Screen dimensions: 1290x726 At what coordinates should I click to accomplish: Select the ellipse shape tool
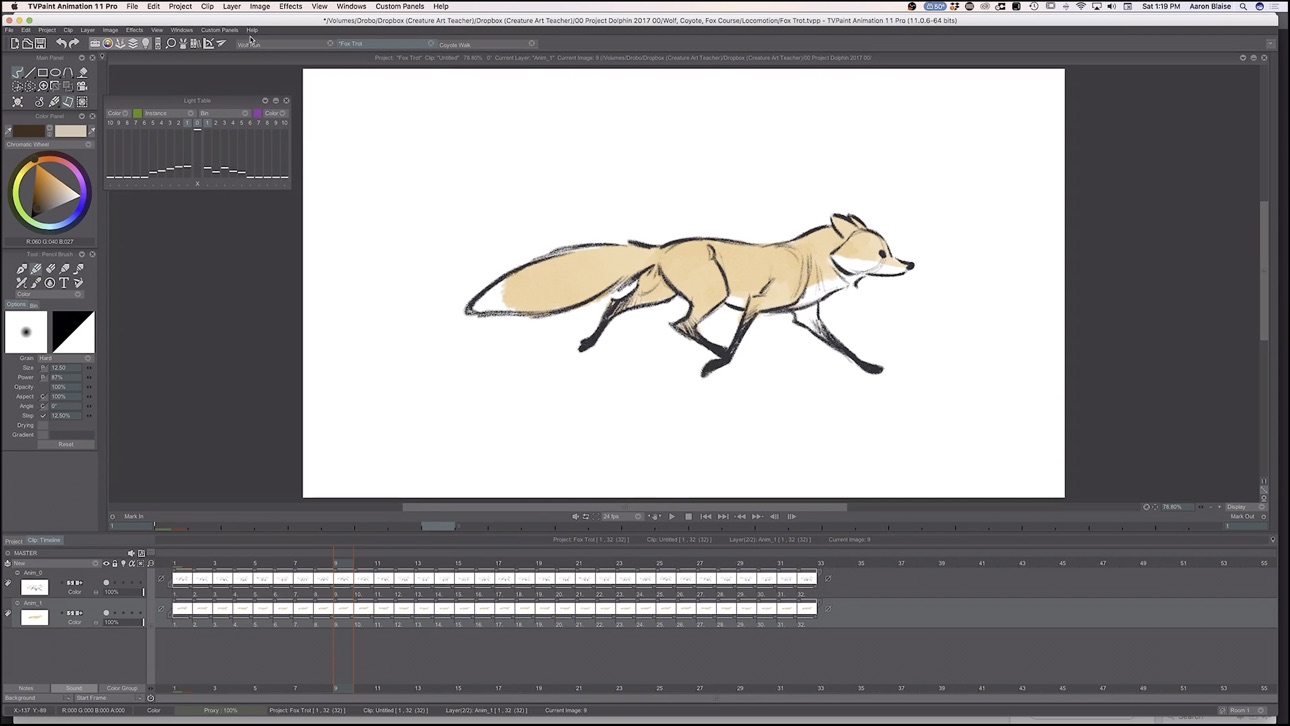(x=55, y=72)
